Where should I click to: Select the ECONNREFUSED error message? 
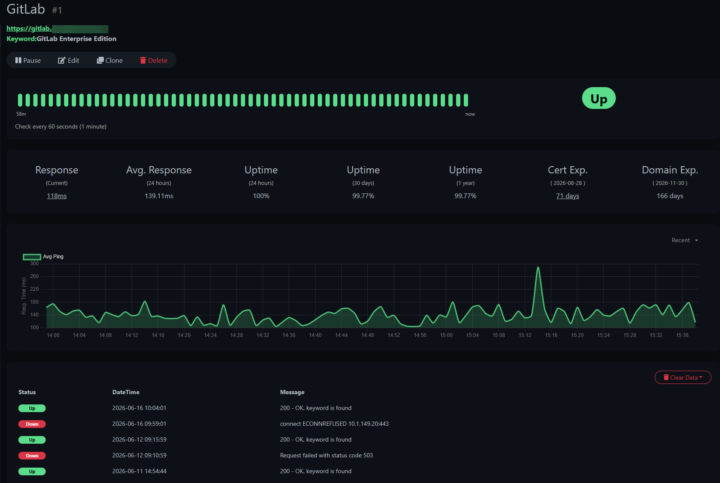click(334, 424)
